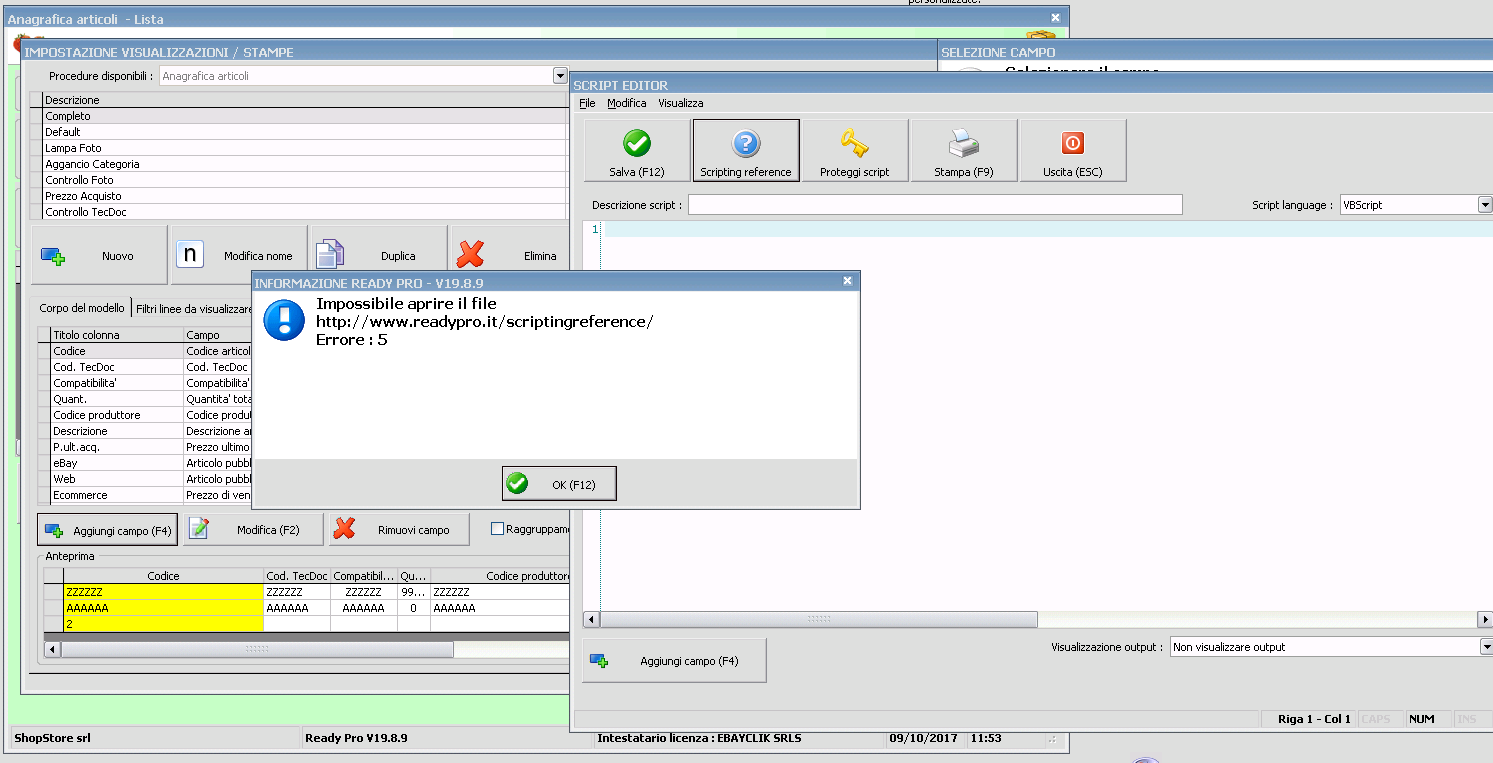Toggle the Raggruppamento checkbox
This screenshot has width=1493, height=763.
coord(497,529)
